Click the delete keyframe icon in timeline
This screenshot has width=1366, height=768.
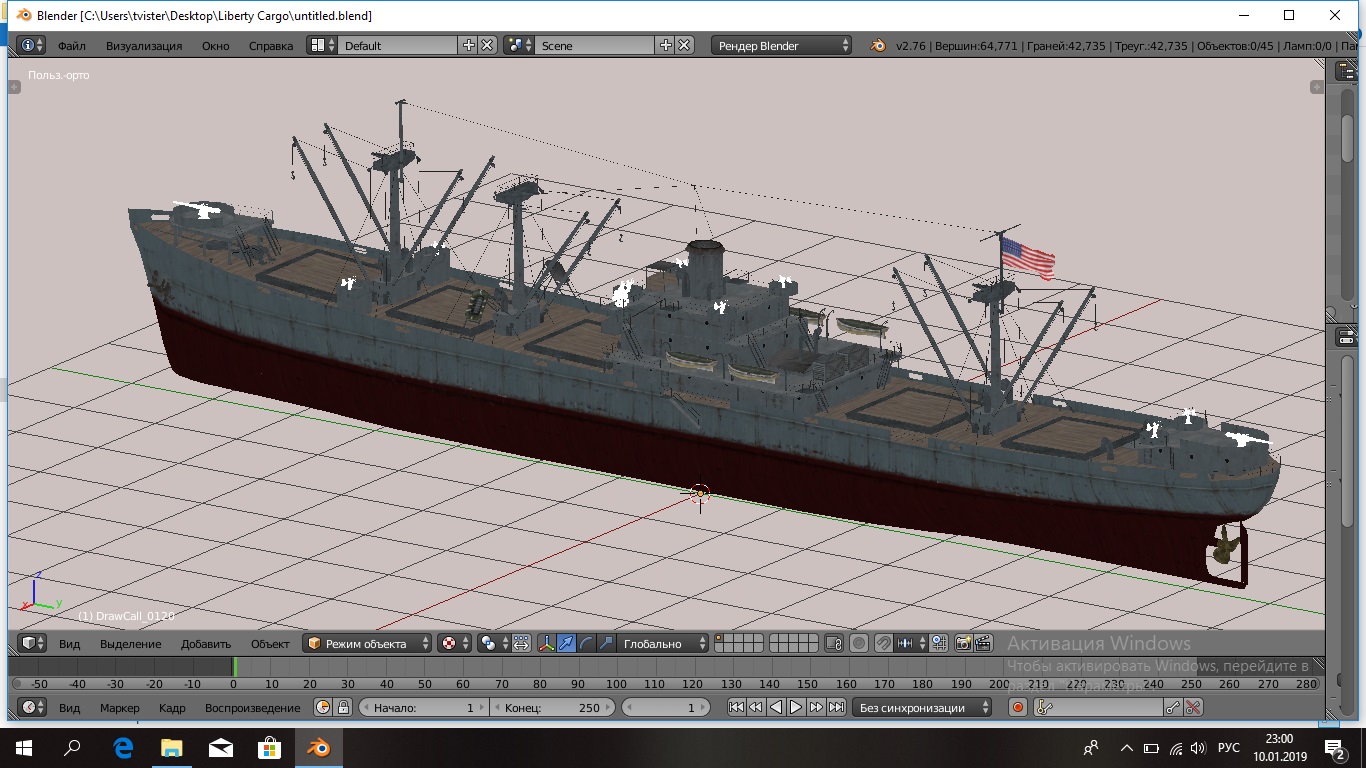[1193, 707]
